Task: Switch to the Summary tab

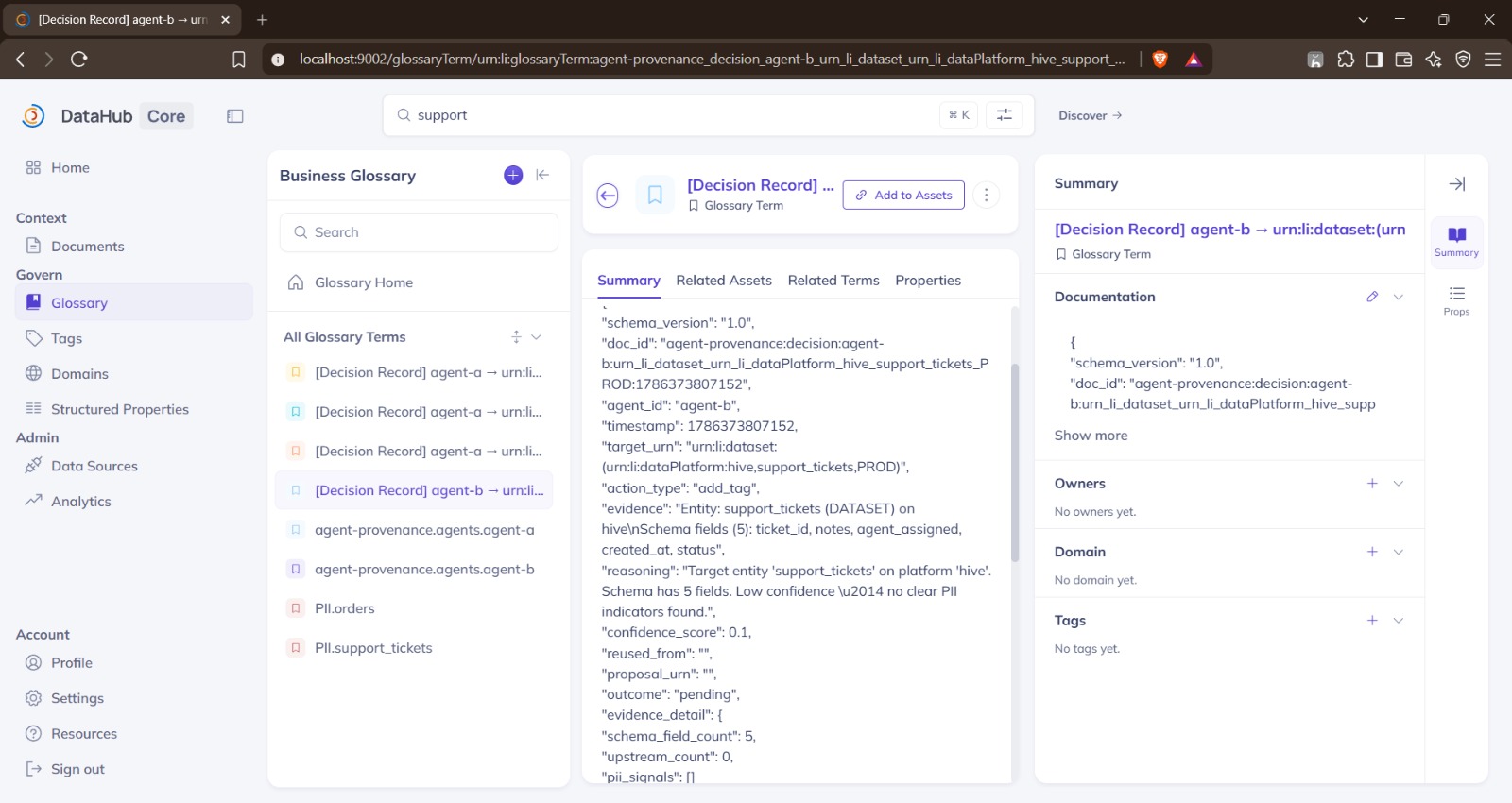Action: point(628,281)
